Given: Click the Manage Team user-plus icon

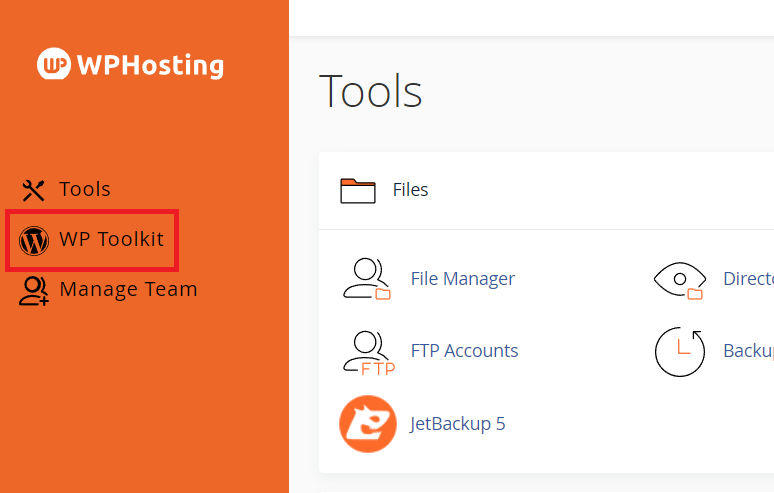Looking at the screenshot, I should pos(34,290).
